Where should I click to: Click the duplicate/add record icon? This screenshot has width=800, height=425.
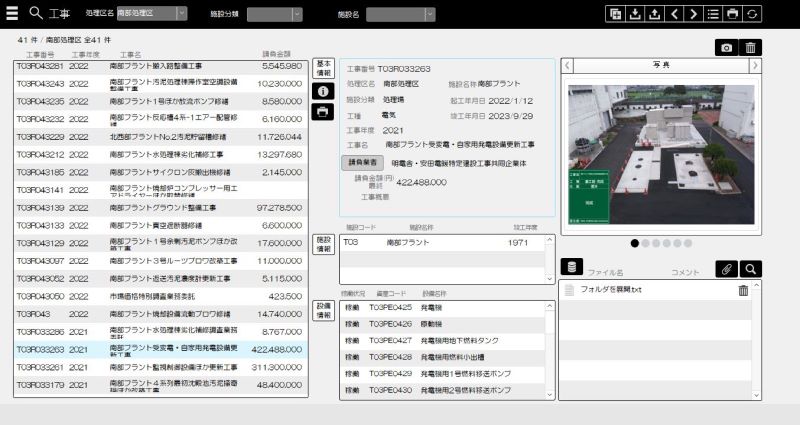pyautogui.click(x=616, y=14)
